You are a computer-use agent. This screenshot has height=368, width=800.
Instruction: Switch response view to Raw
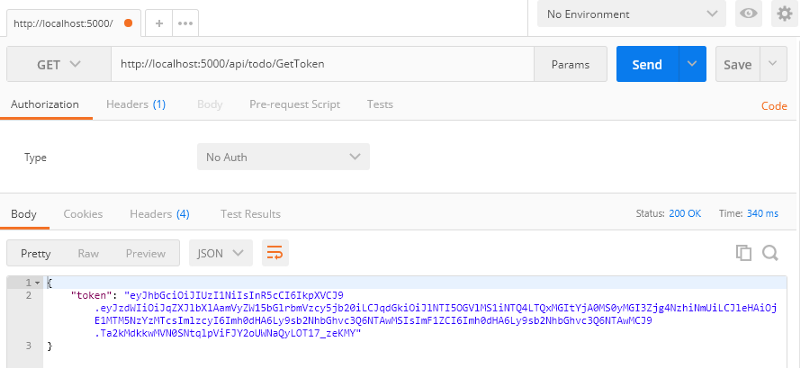tap(88, 253)
